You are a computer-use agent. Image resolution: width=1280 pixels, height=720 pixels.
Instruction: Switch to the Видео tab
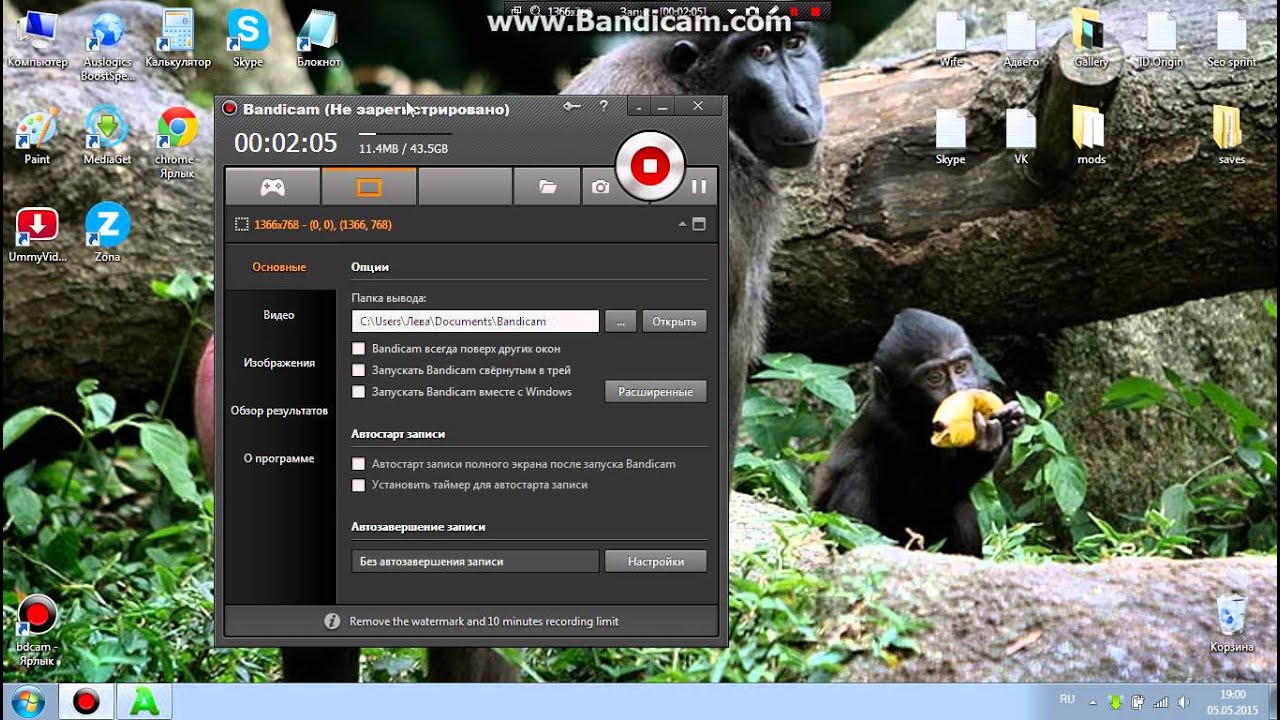point(279,315)
